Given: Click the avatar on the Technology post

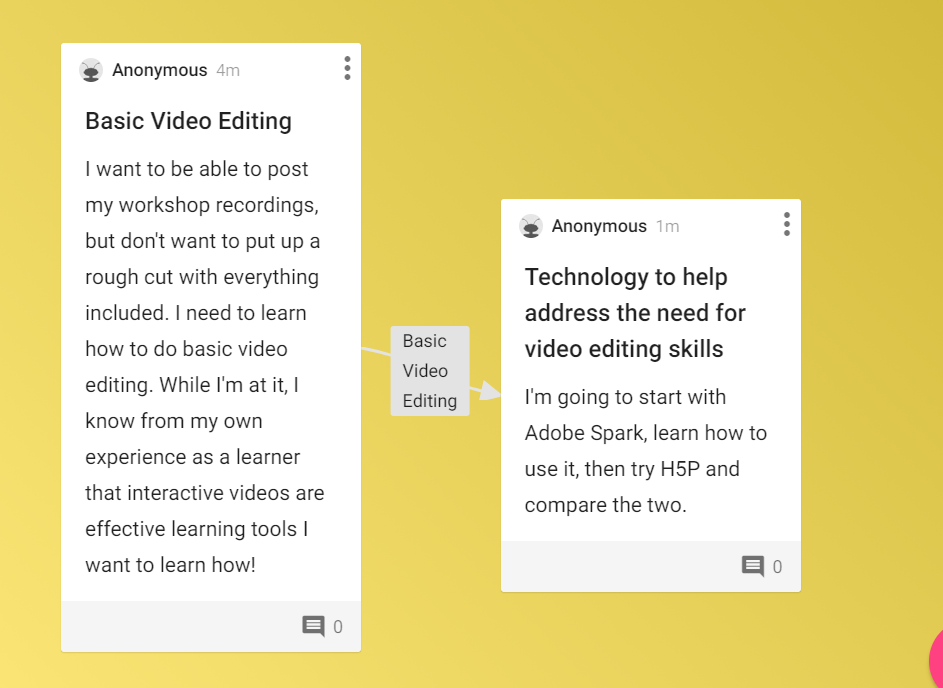Looking at the screenshot, I should pyautogui.click(x=530, y=226).
